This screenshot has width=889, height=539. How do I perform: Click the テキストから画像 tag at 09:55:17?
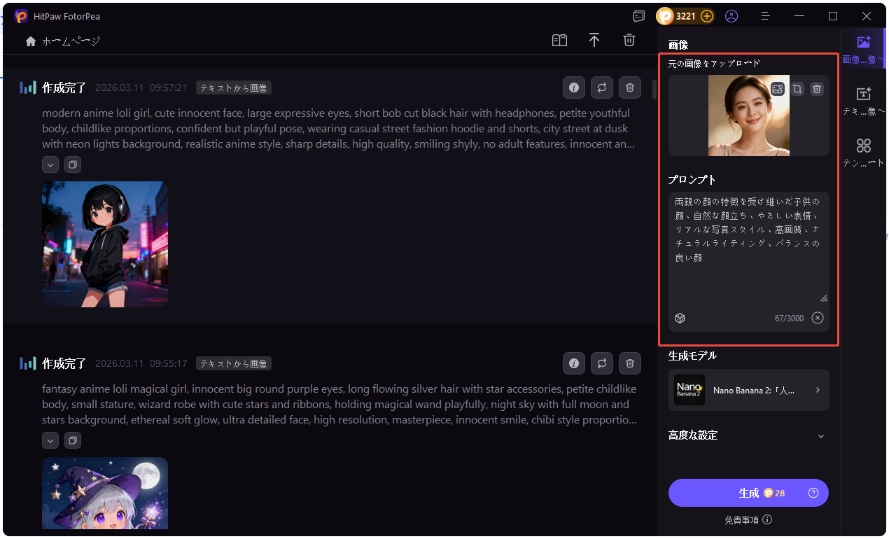tap(234, 363)
